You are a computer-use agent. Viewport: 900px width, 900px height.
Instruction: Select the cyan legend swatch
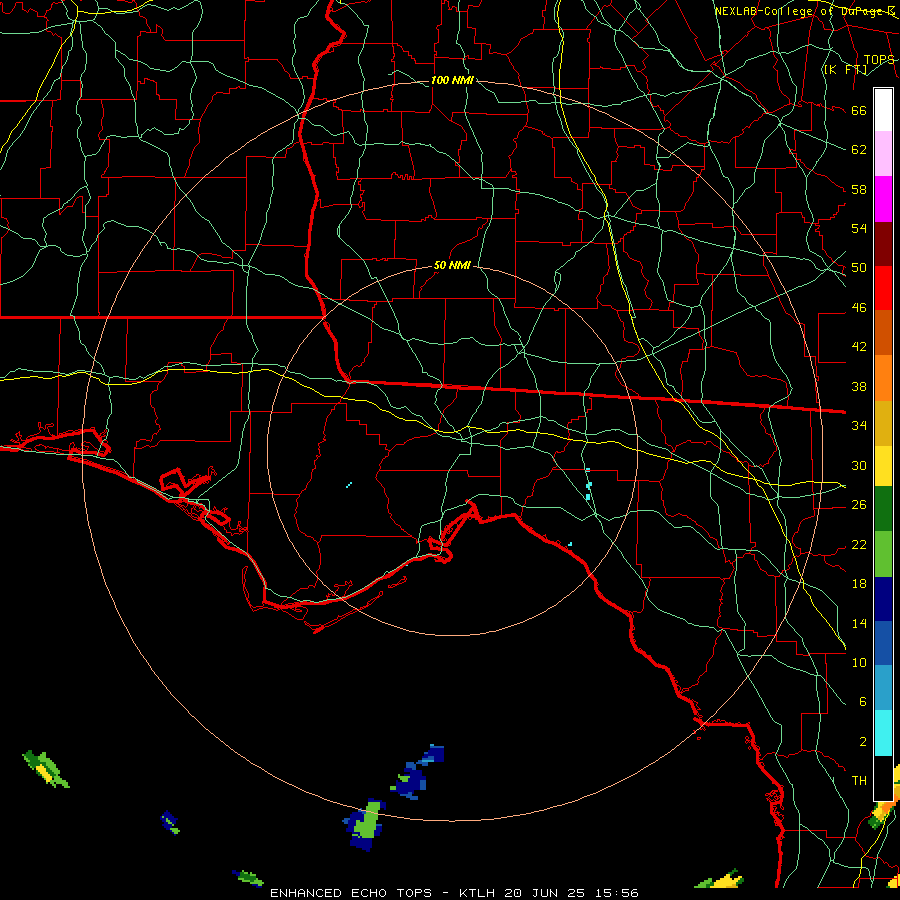click(x=883, y=733)
